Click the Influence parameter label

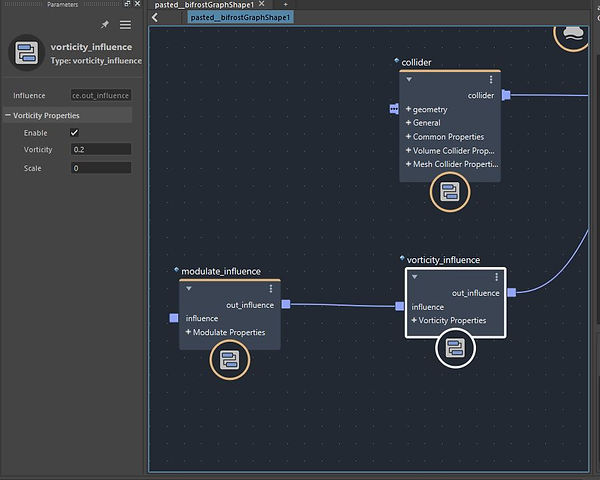click(29, 95)
